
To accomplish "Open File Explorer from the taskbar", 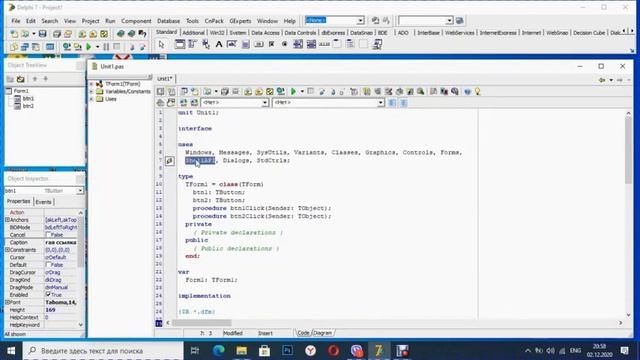I will (241, 351).
